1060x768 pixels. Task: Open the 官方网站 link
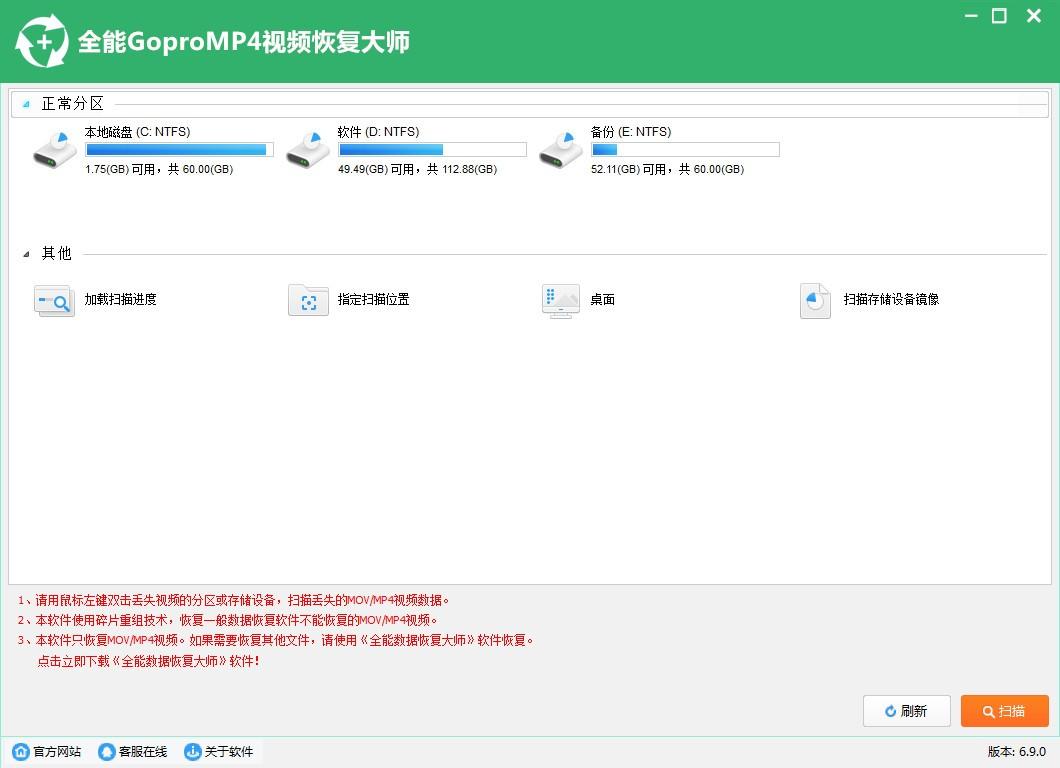[x=57, y=752]
